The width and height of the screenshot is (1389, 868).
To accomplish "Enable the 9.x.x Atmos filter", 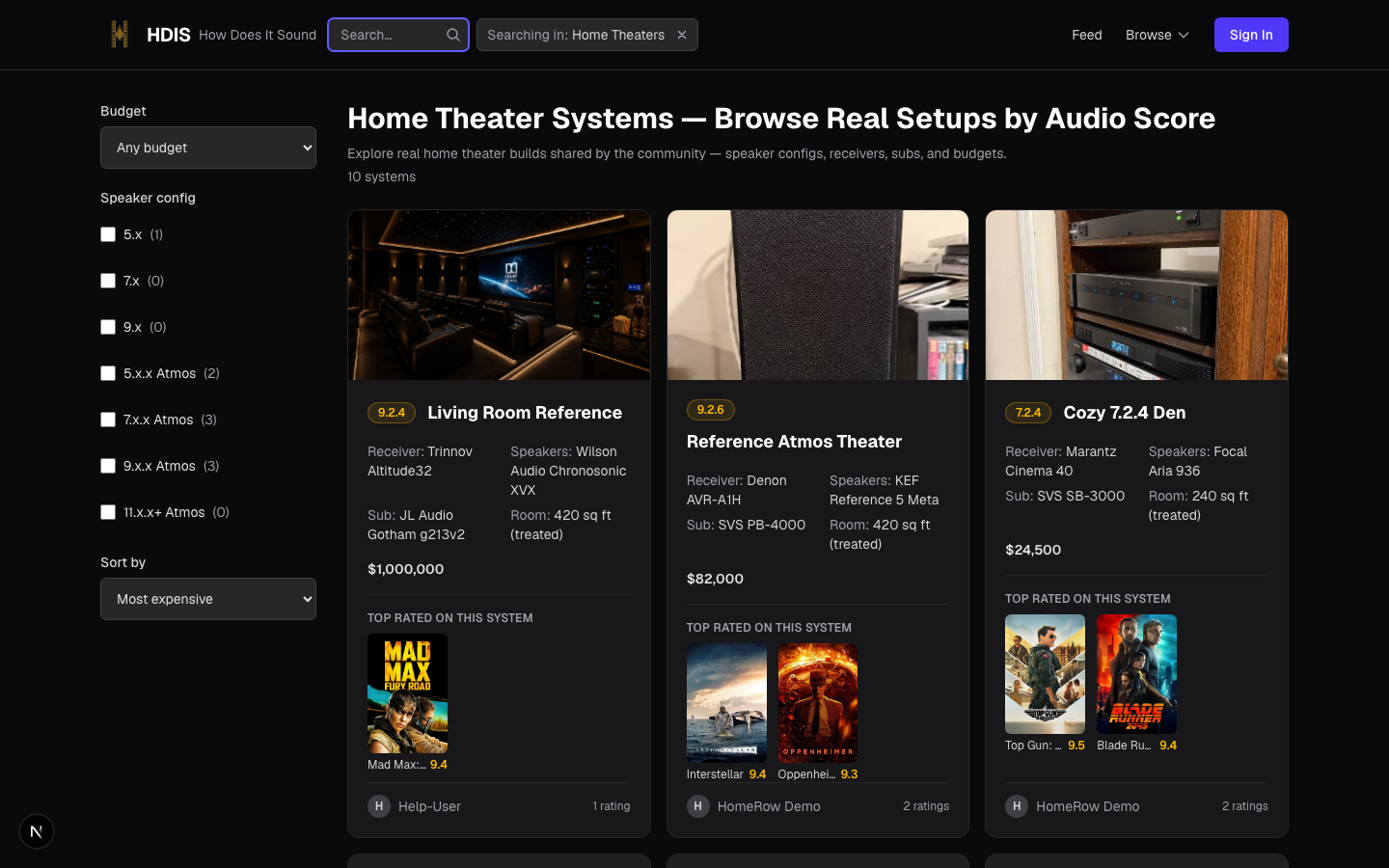I will 108,466.
